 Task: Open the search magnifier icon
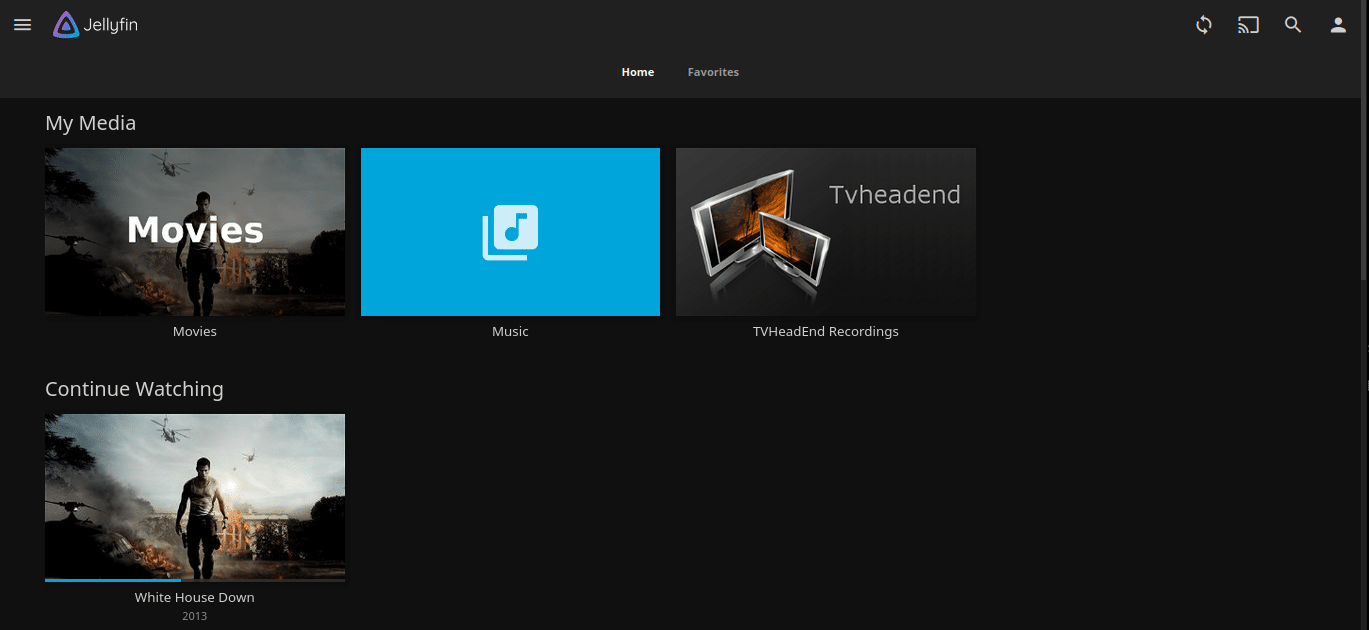(x=1293, y=25)
